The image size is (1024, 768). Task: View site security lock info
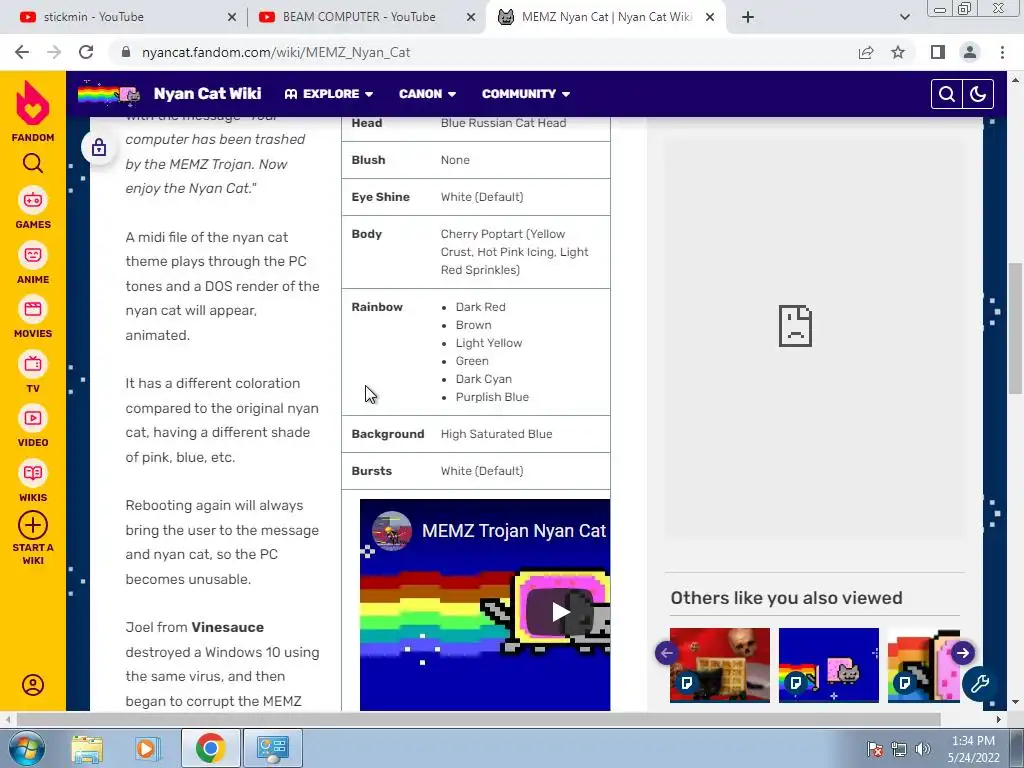click(x=126, y=52)
